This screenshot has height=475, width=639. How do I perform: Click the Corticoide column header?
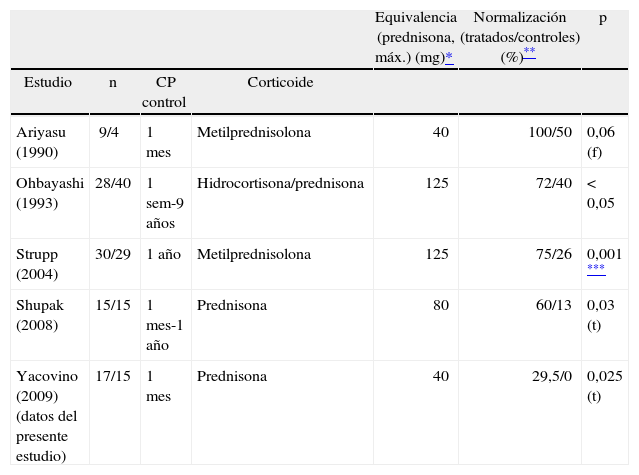[x=280, y=82]
